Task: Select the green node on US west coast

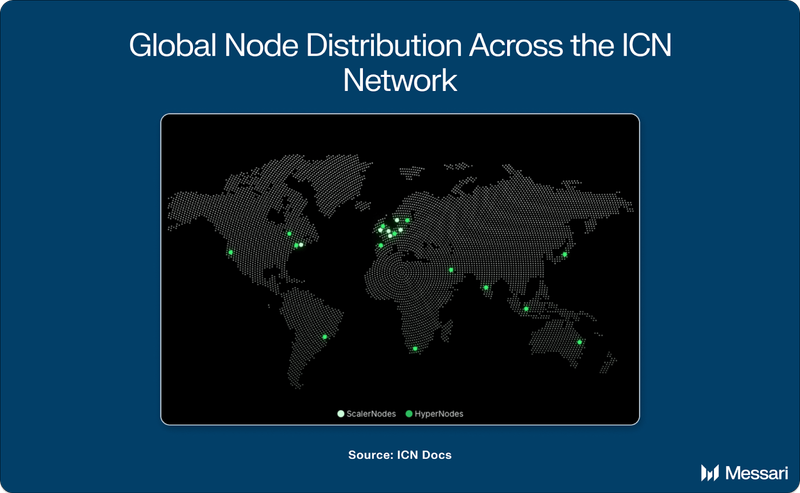Action: (x=231, y=252)
